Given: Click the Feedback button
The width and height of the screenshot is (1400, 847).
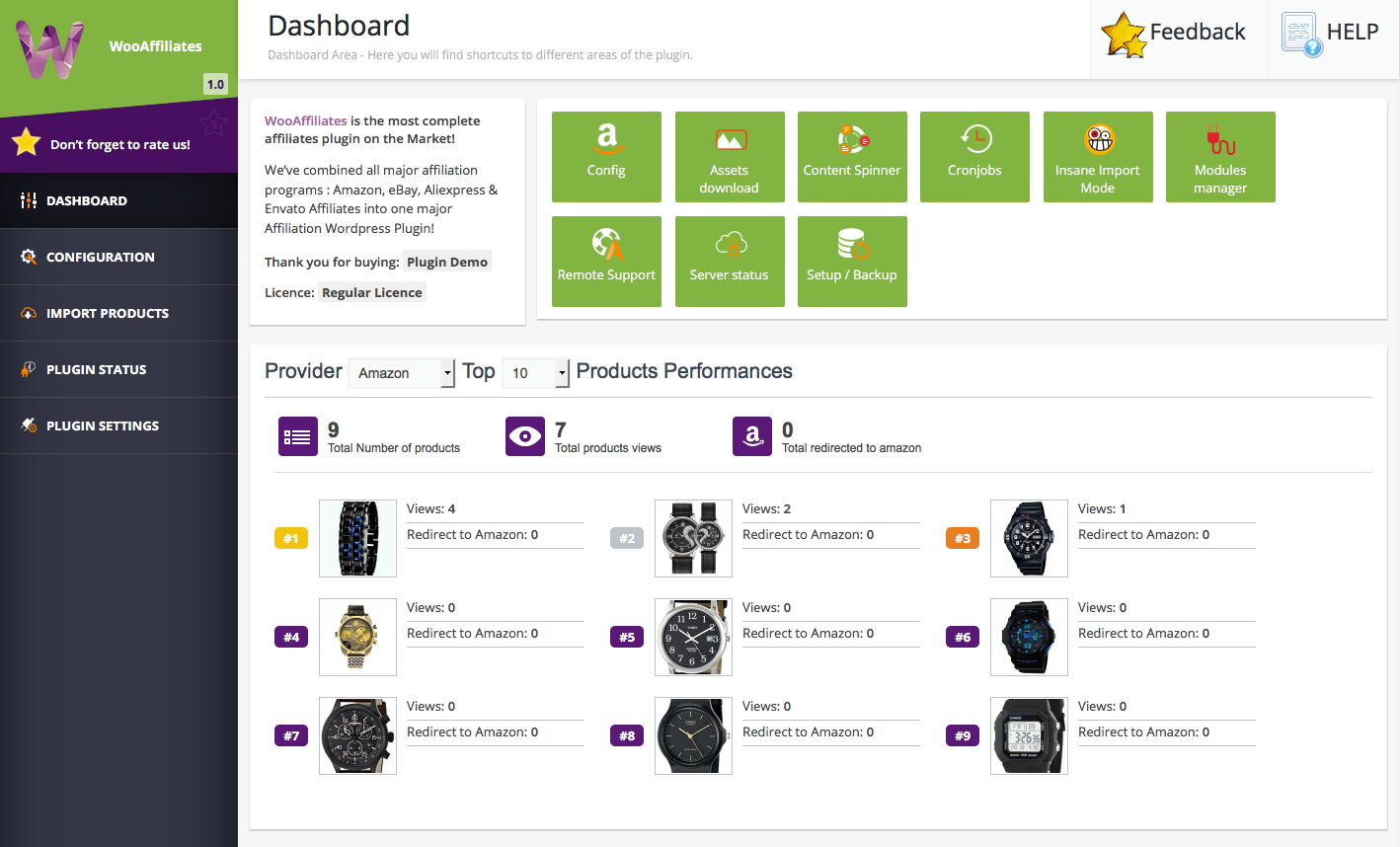Looking at the screenshot, I should click(x=1175, y=34).
